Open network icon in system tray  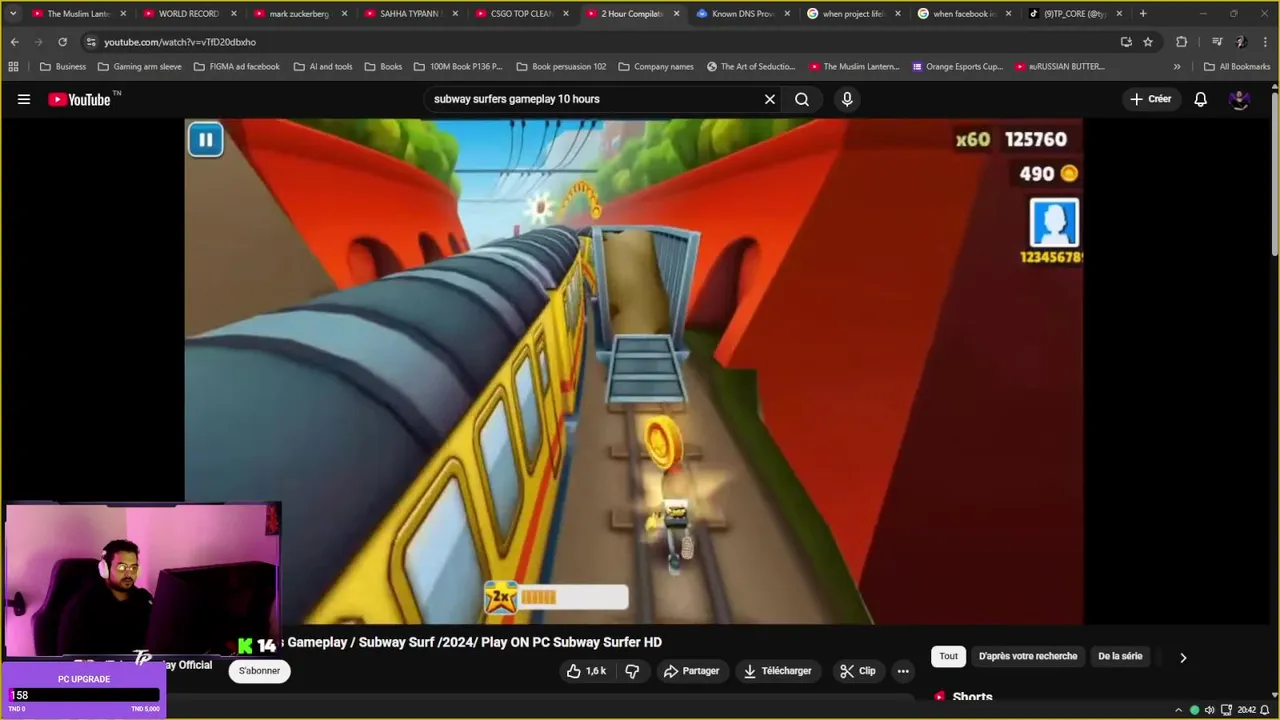[x=1226, y=710]
